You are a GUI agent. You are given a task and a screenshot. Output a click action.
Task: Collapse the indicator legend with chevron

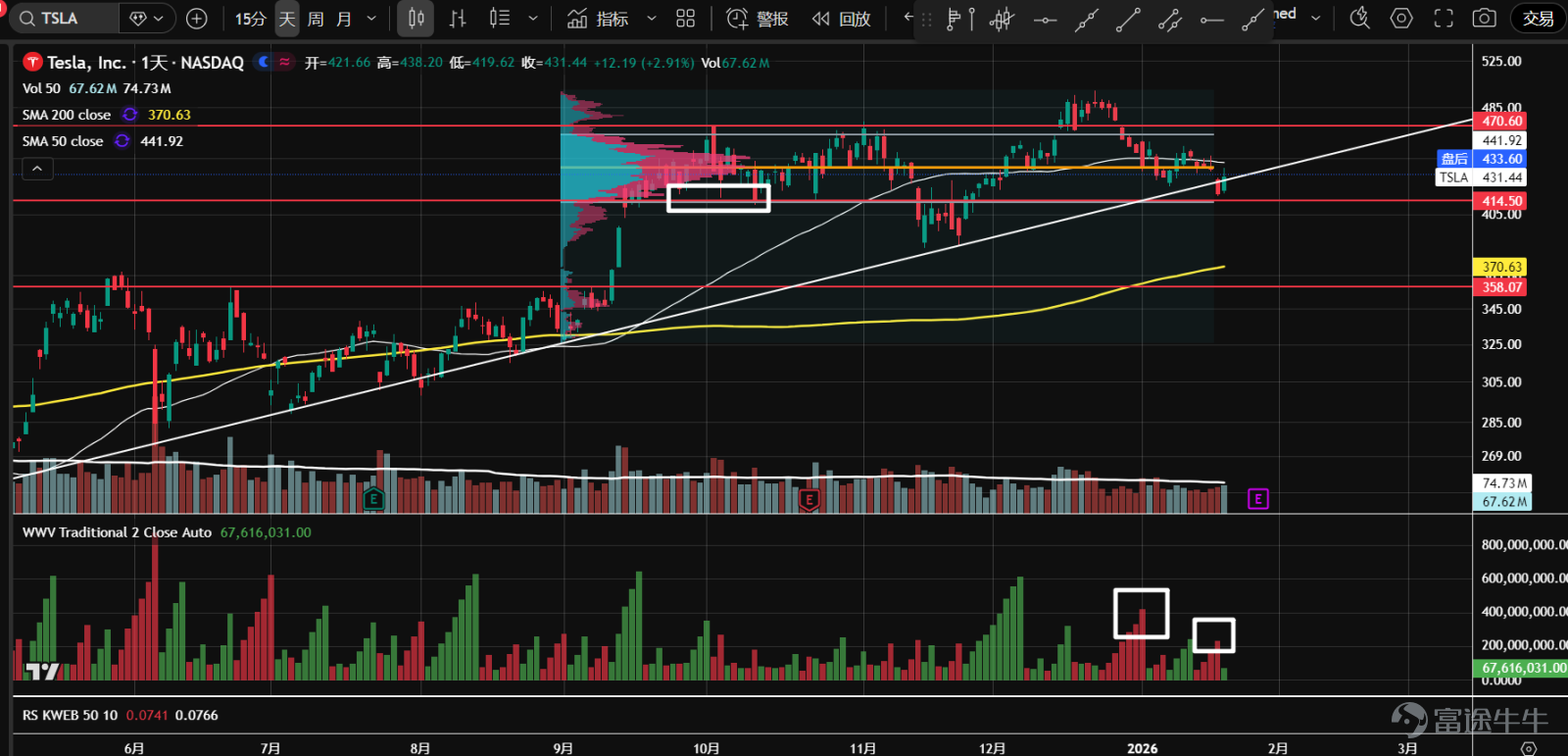36,169
